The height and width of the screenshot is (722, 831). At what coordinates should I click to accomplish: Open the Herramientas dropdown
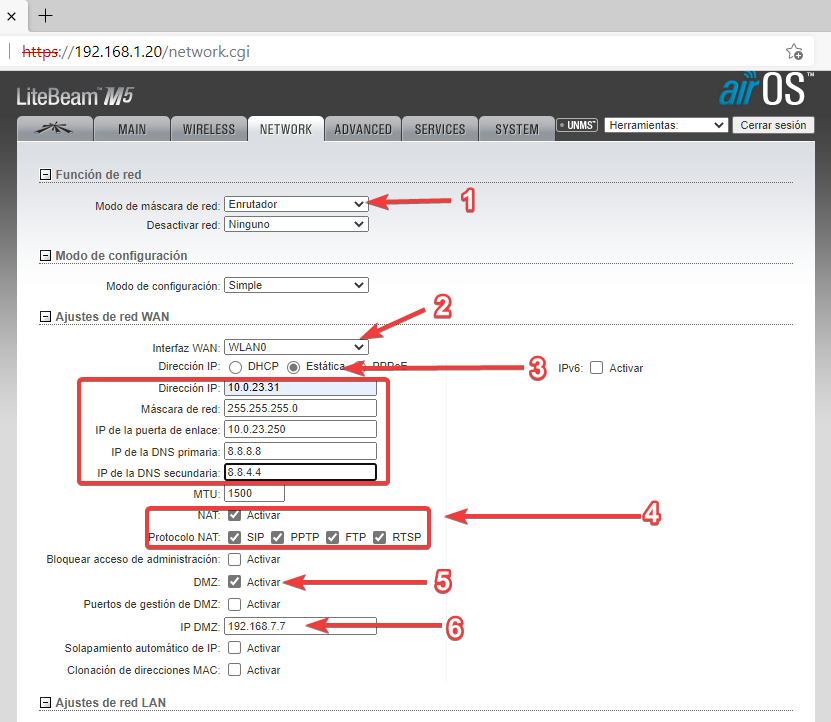pos(666,126)
